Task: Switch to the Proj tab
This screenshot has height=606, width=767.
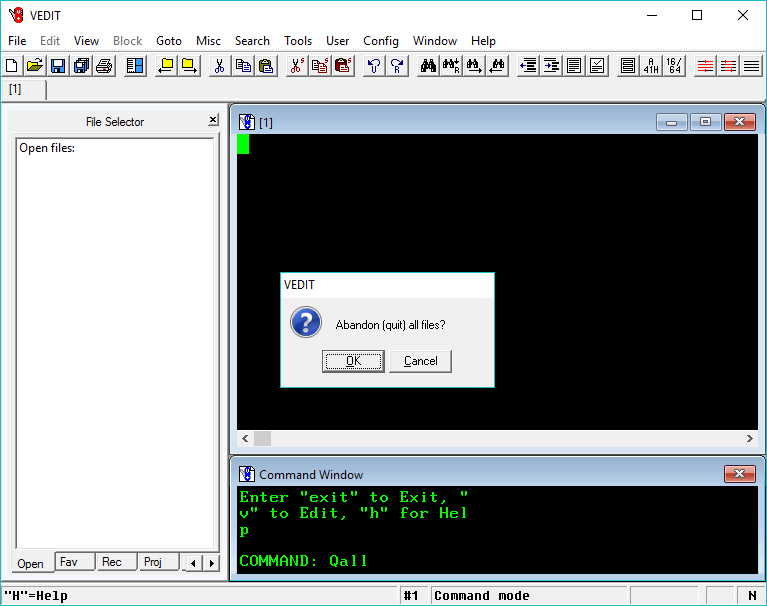Action: [x=158, y=562]
